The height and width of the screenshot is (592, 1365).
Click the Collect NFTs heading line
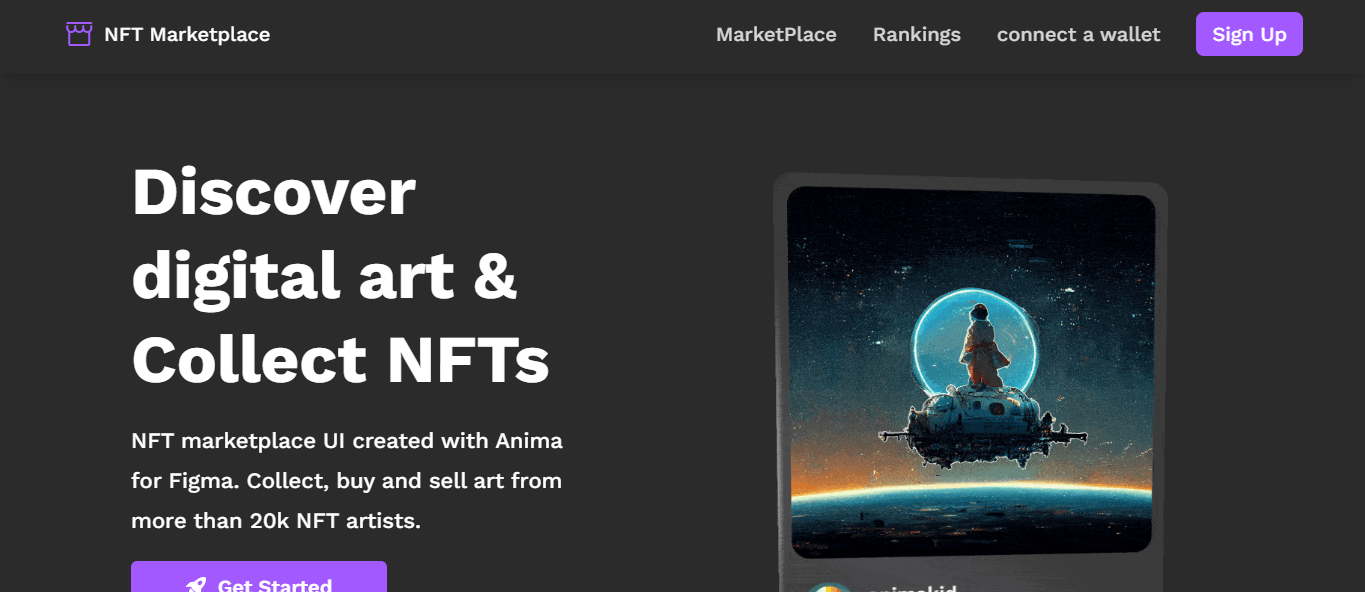coord(340,360)
